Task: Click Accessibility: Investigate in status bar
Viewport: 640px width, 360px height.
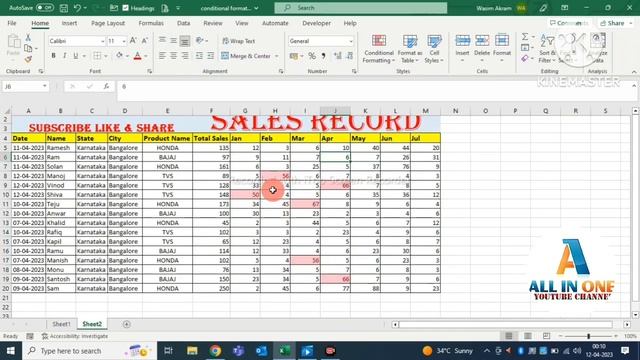Action: click(75, 336)
